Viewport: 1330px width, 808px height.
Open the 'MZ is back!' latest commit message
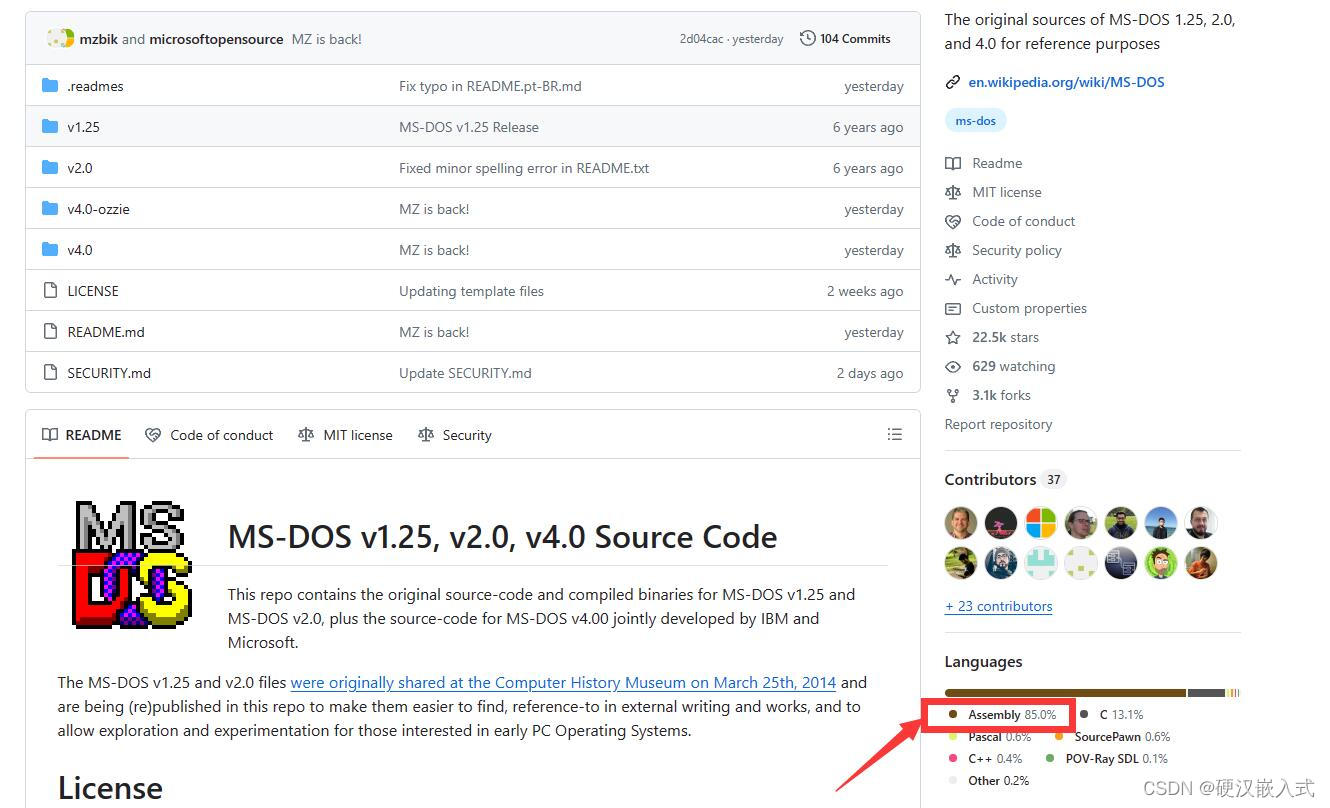327,39
